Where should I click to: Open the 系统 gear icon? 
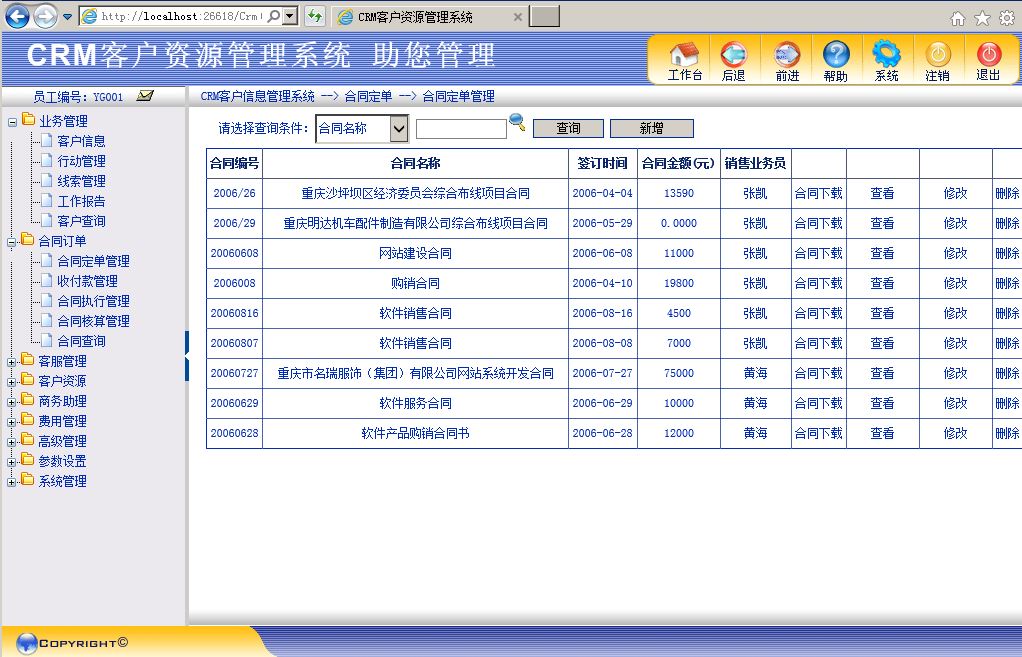click(x=886, y=59)
